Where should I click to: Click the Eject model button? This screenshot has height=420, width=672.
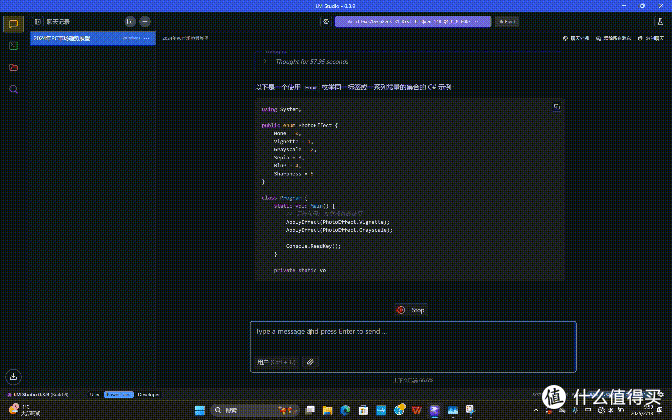pos(507,21)
